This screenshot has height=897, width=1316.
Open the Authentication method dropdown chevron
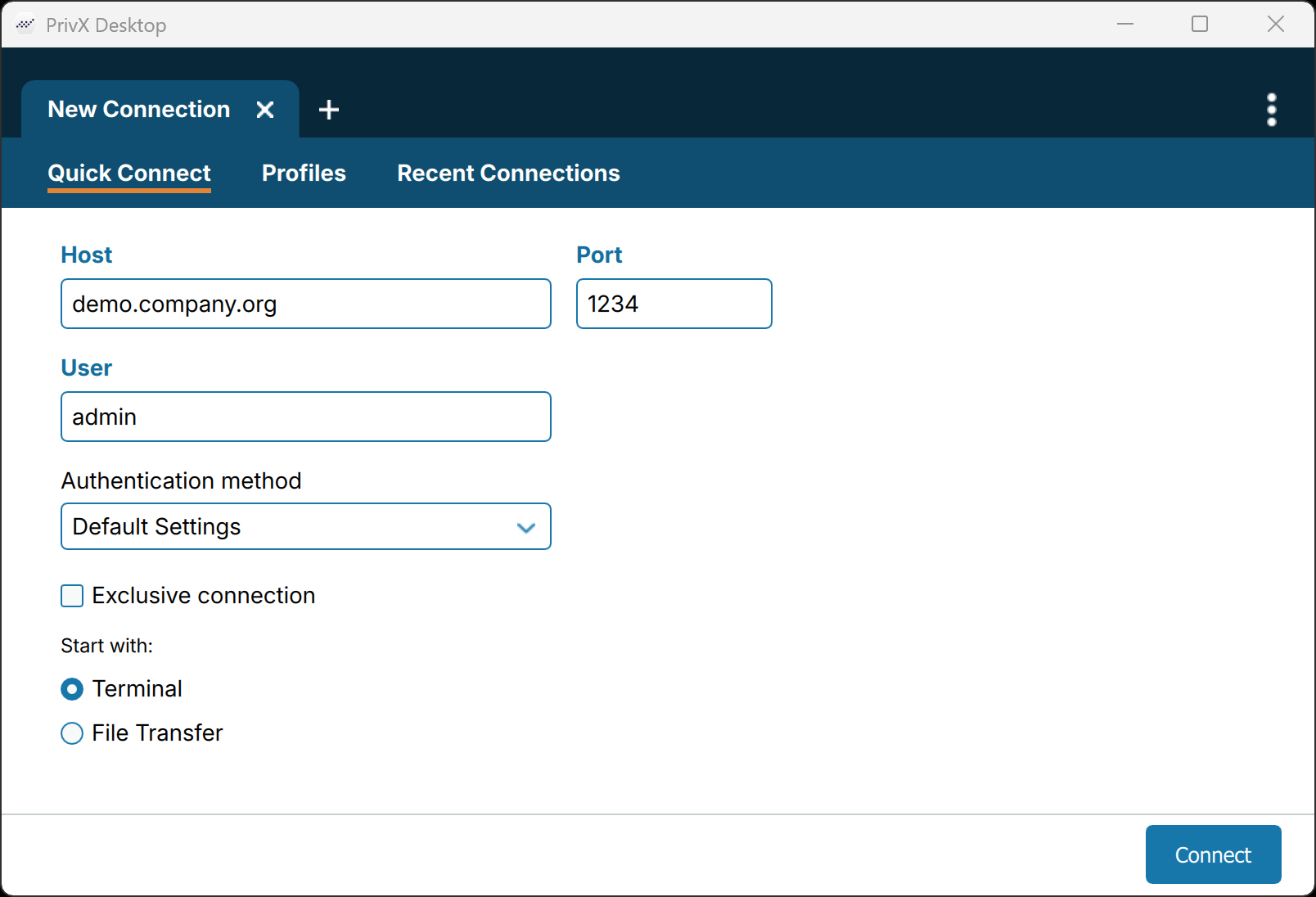coord(526,528)
